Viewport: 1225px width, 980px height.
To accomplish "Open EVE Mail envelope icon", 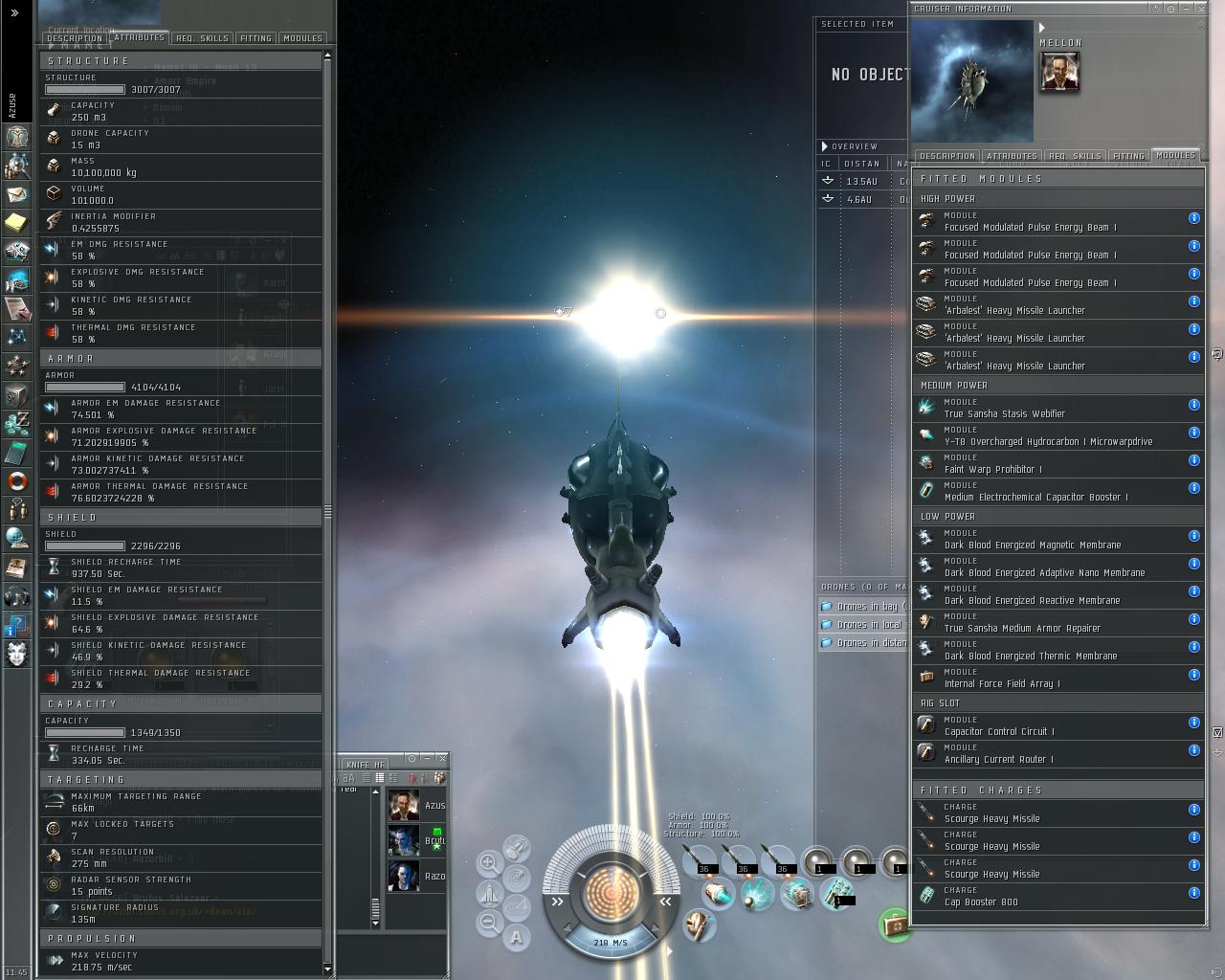I will click(x=17, y=193).
